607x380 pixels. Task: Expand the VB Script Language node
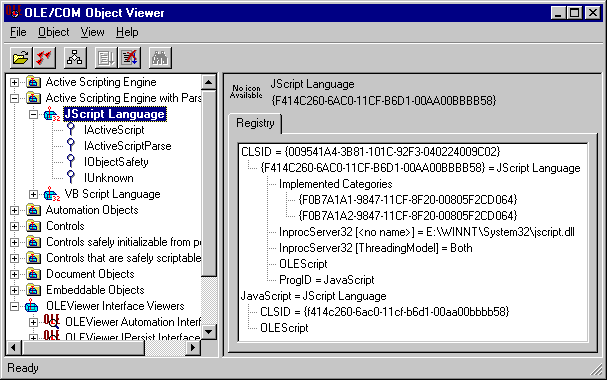[34, 194]
